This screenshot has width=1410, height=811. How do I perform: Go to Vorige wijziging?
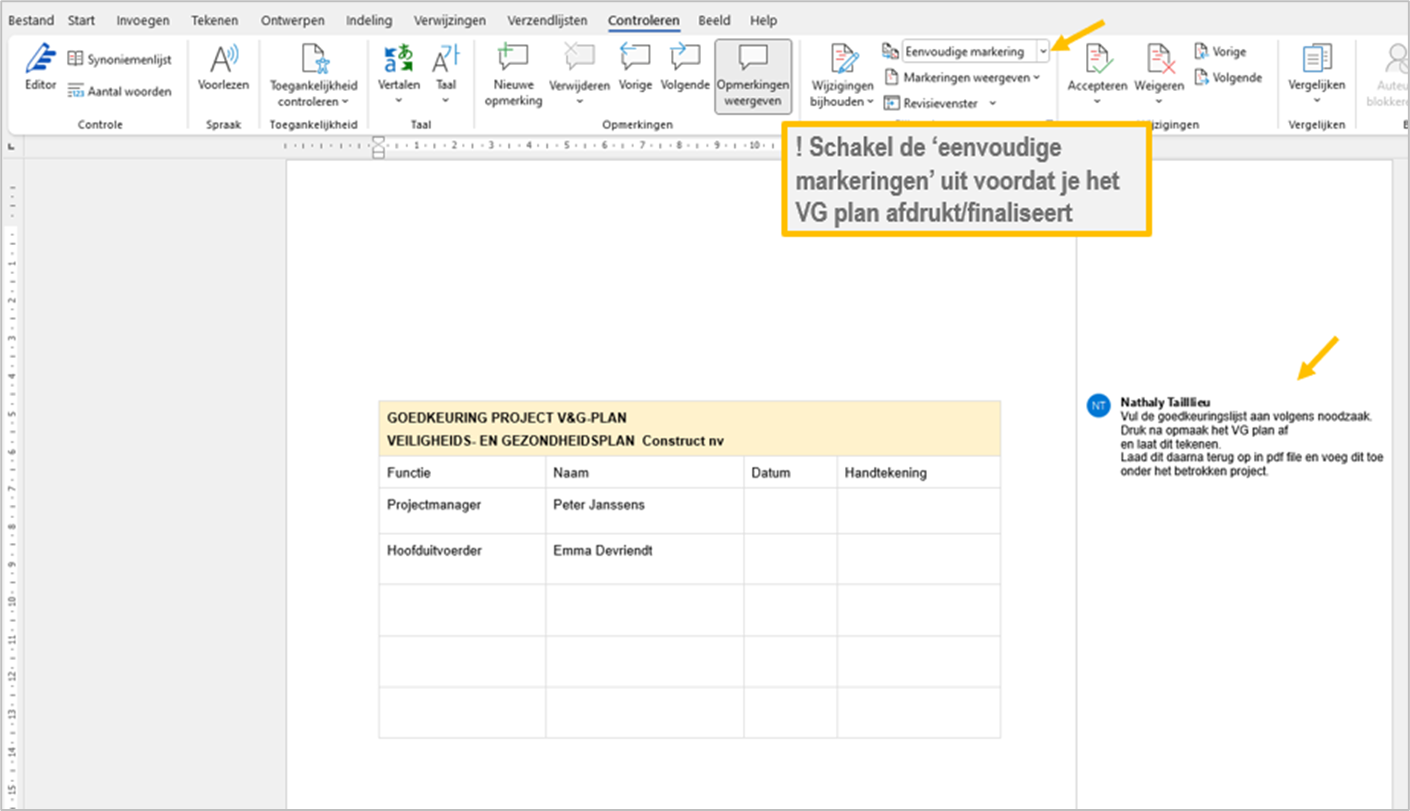[x=1220, y=51]
